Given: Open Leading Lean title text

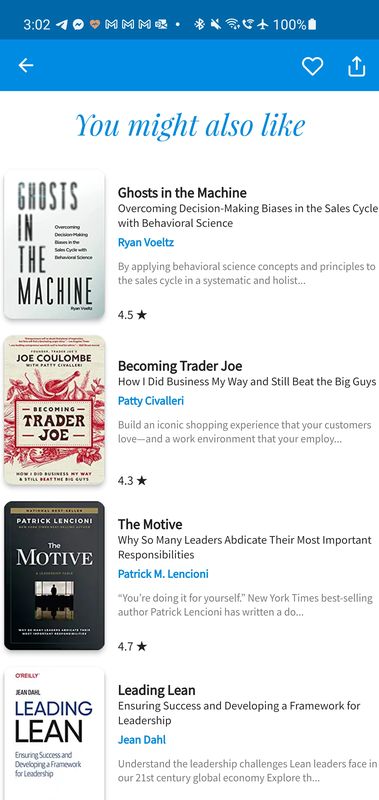Looking at the screenshot, I should coord(157,690).
